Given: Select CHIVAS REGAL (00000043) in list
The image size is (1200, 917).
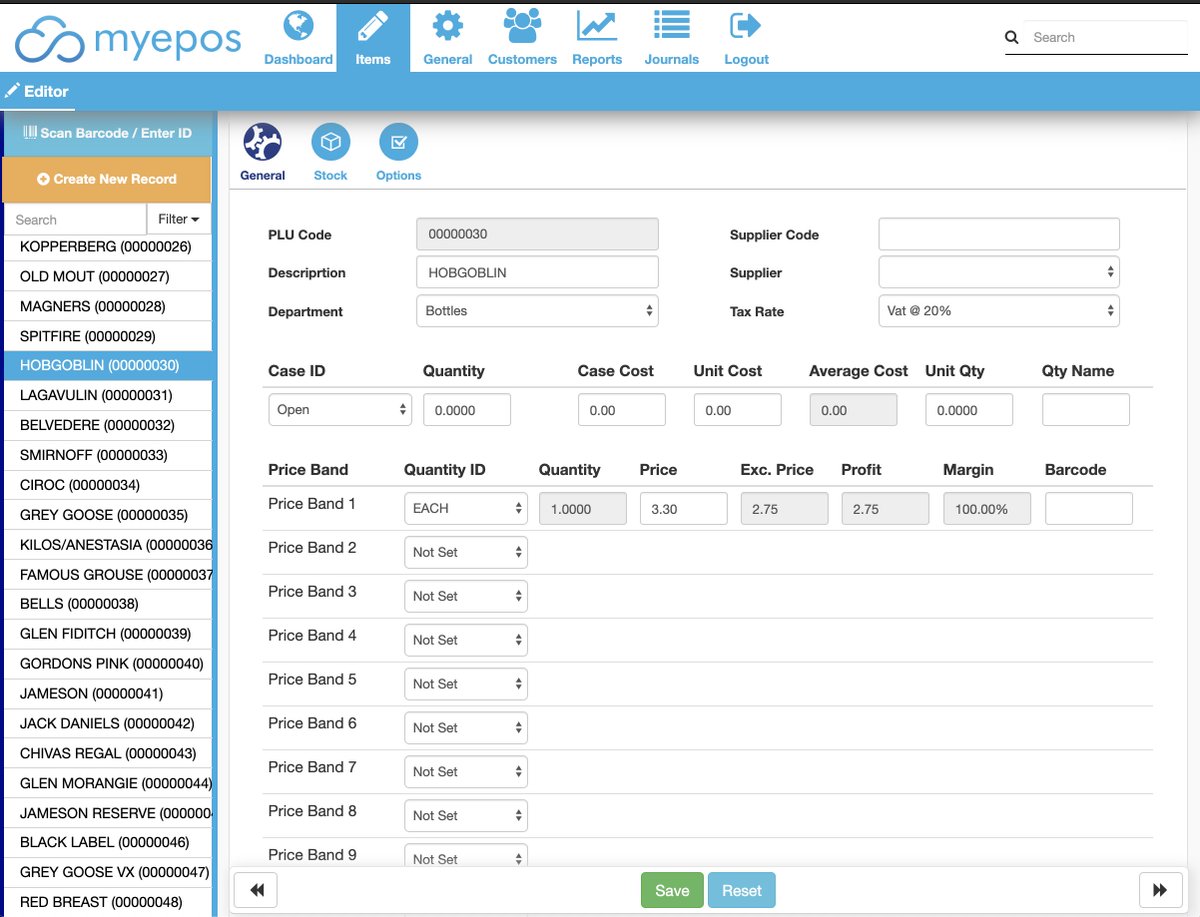Looking at the screenshot, I should [107, 753].
